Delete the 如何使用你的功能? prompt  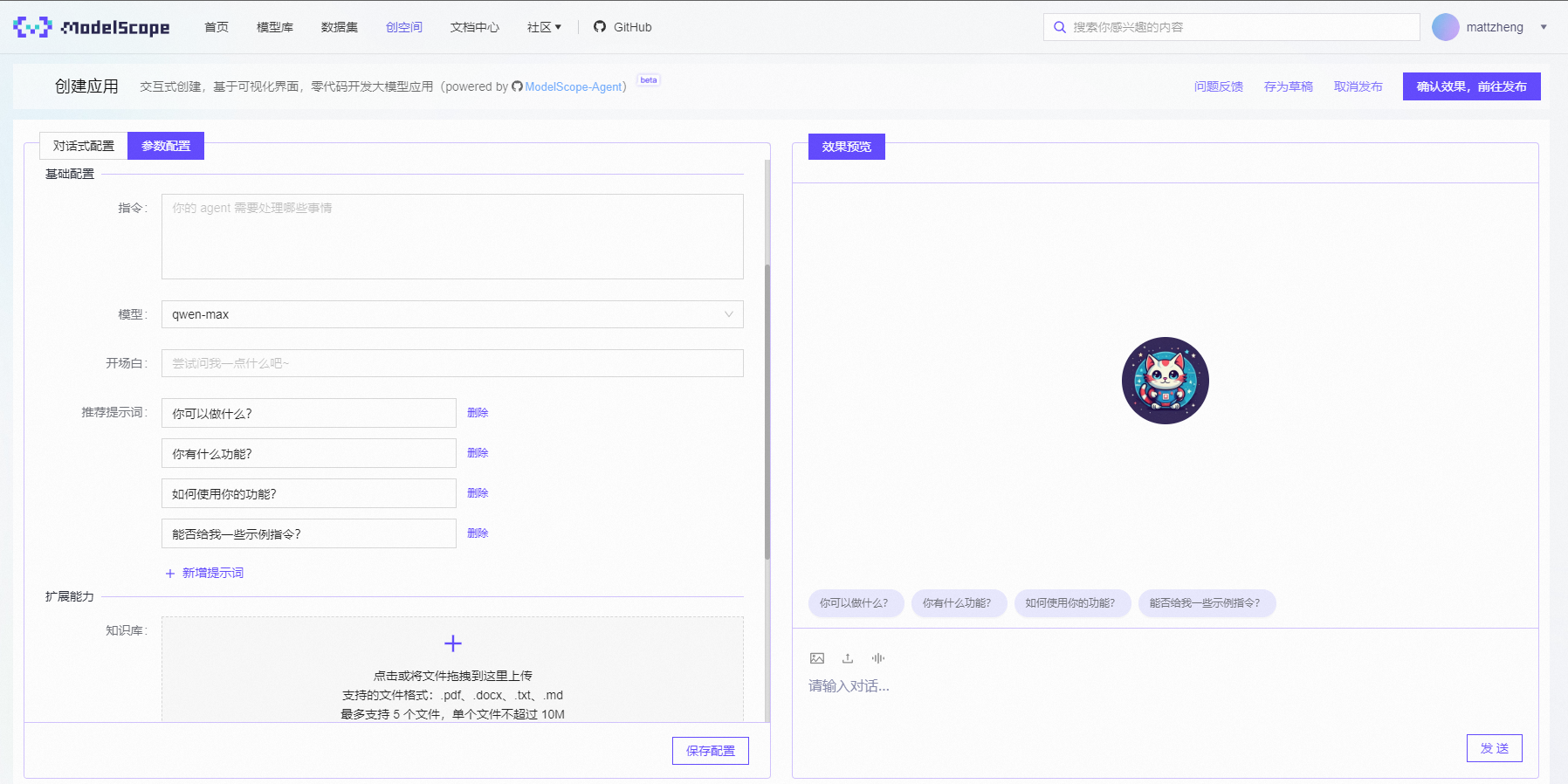tap(478, 493)
